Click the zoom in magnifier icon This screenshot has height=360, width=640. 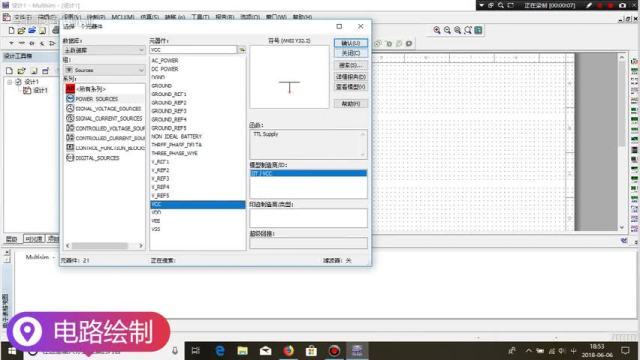pyautogui.click(x=437, y=30)
